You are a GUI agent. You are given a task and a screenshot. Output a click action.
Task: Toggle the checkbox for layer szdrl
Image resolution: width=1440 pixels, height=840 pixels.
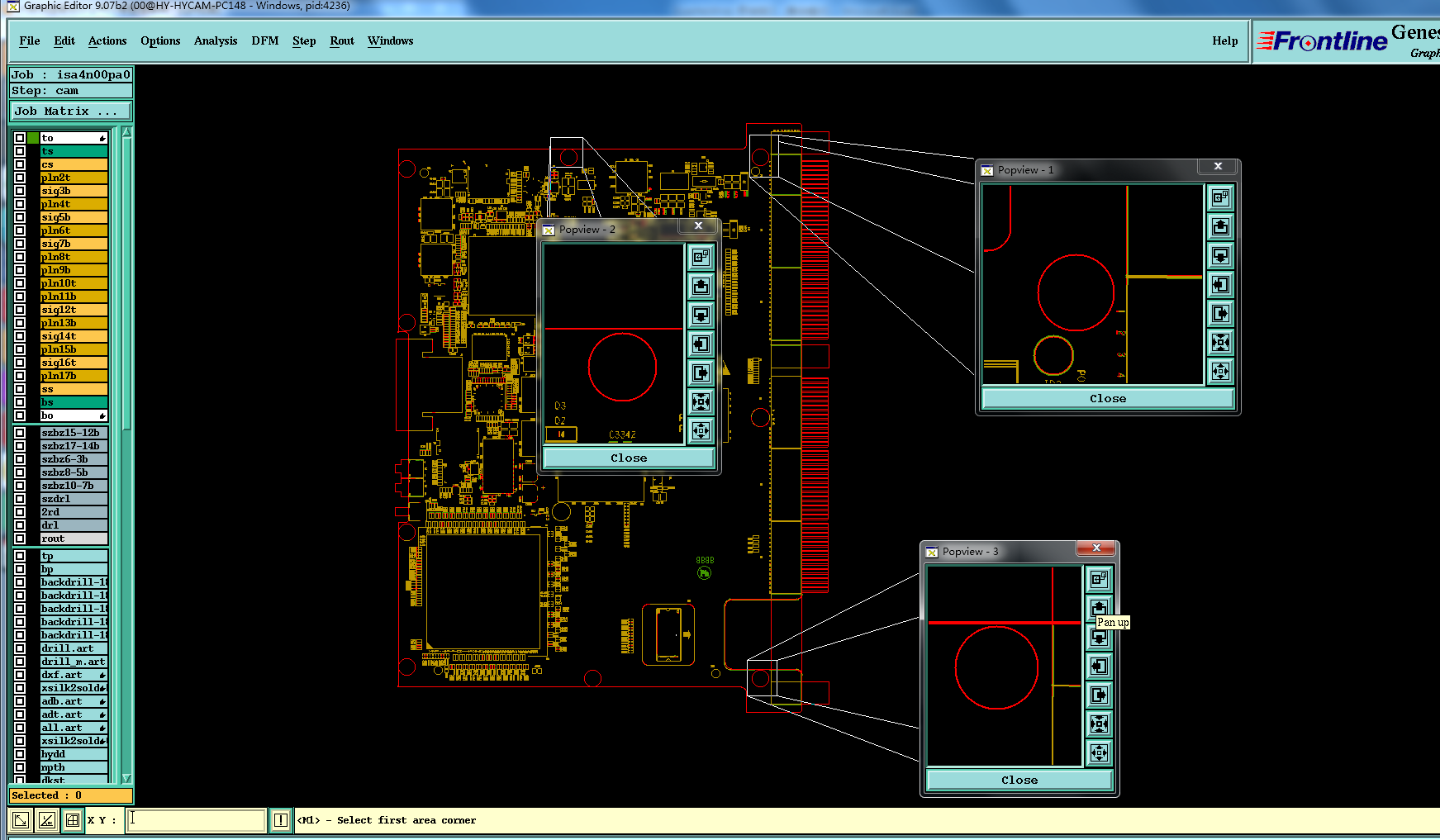tap(20, 499)
